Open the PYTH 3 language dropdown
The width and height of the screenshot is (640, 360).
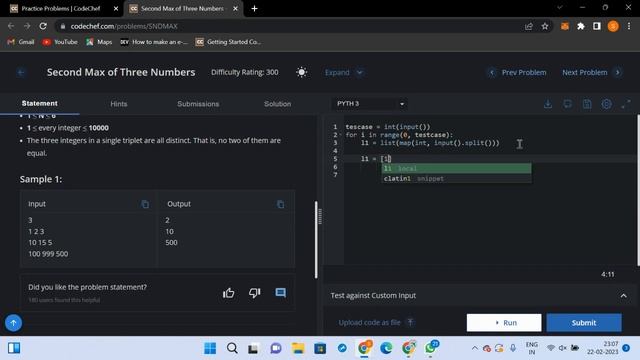[x=370, y=104]
